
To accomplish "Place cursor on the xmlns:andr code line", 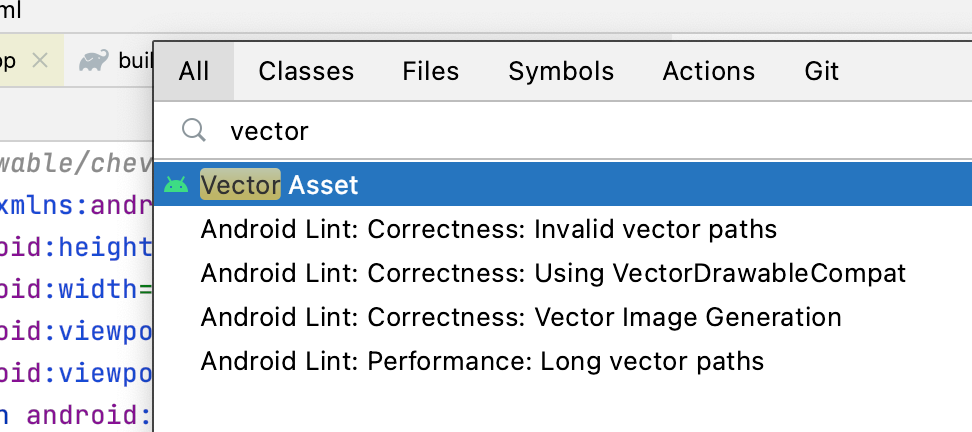I will (x=76, y=206).
